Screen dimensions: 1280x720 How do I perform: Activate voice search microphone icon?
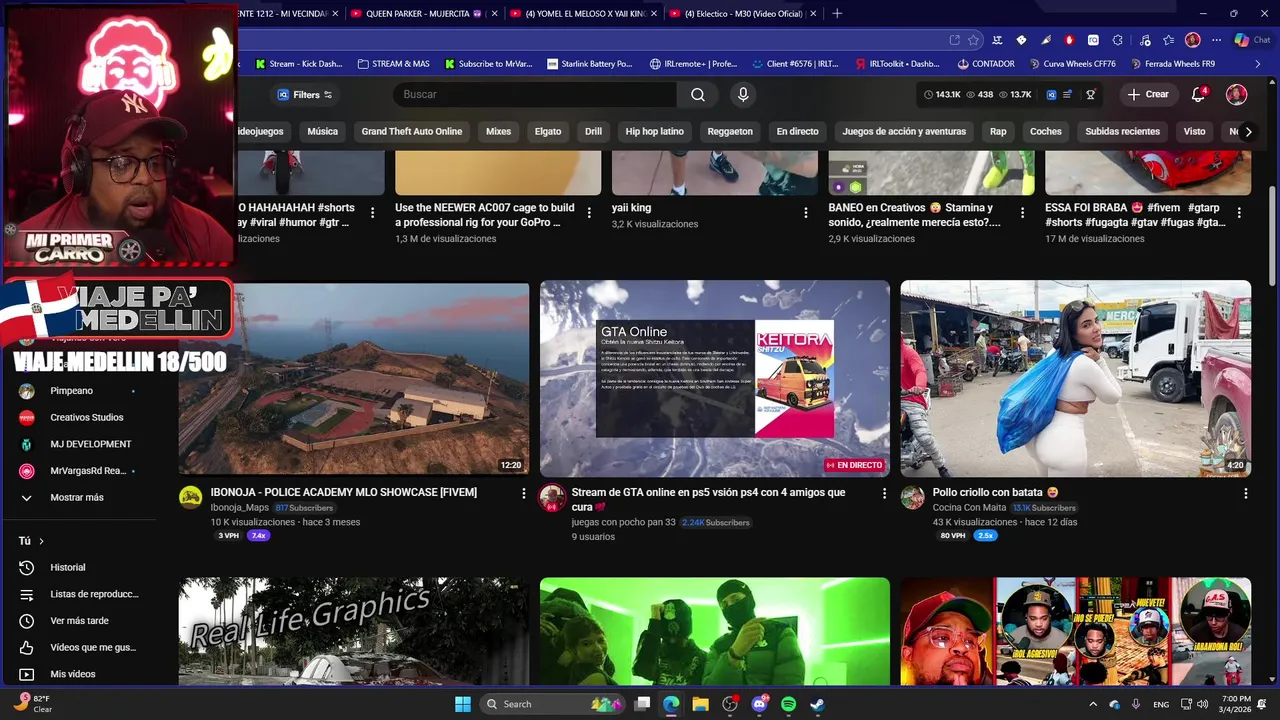coord(742,94)
